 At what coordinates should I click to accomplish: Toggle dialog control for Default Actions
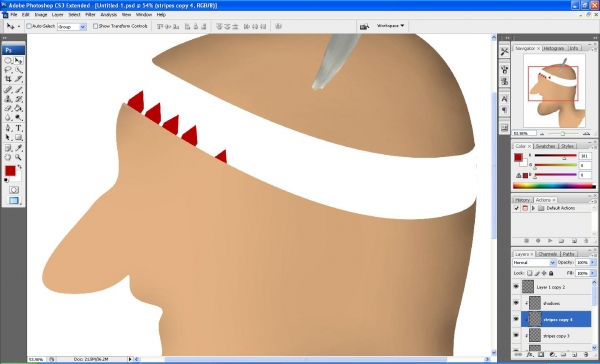point(525,208)
